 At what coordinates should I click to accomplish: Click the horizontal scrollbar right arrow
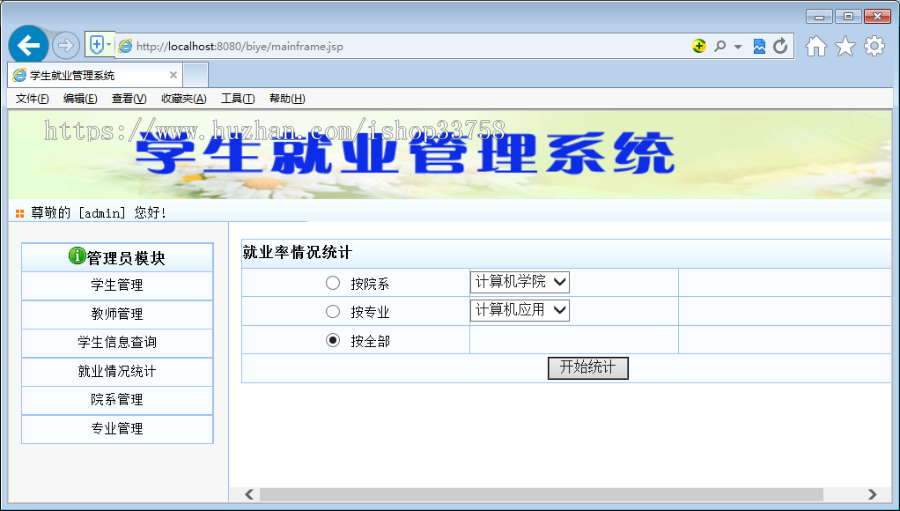point(872,494)
